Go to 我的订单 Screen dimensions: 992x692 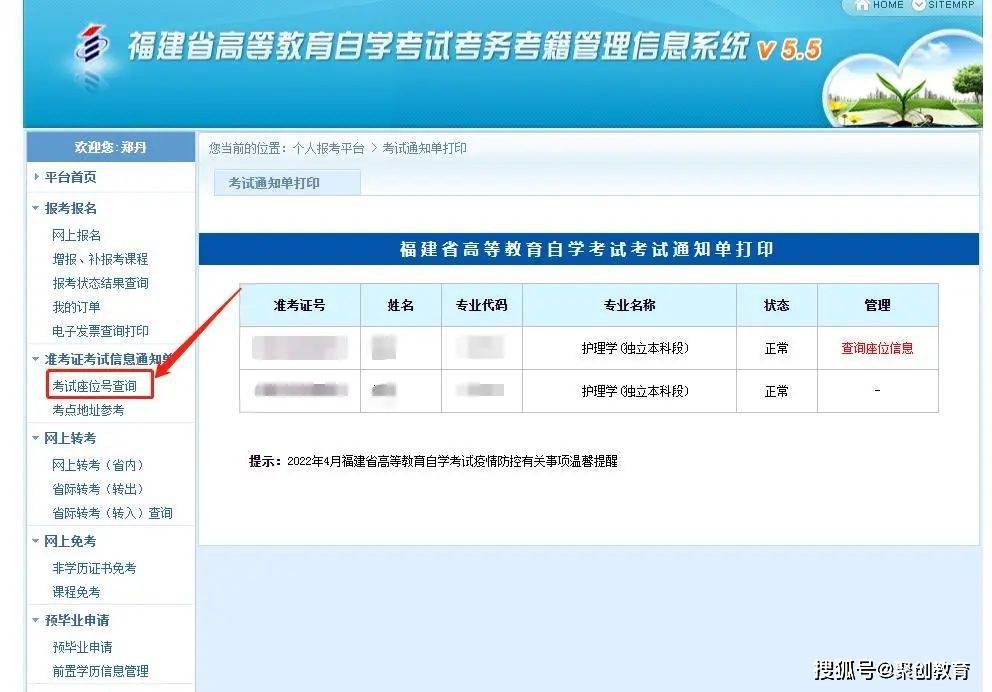[x=76, y=307]
